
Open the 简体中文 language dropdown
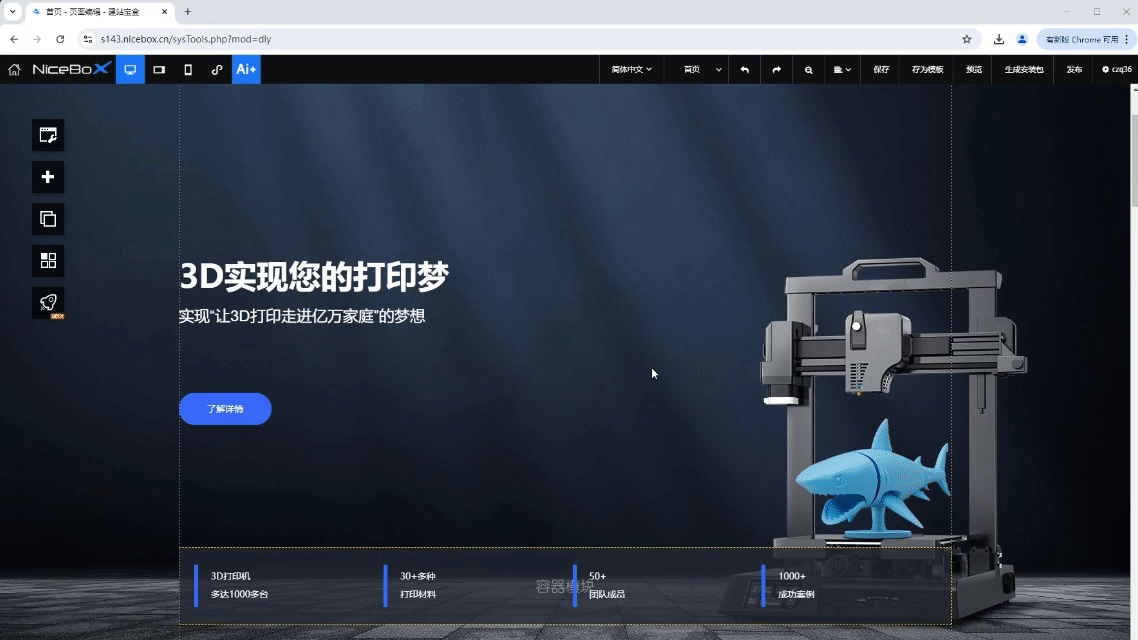(x=631, y=70)
